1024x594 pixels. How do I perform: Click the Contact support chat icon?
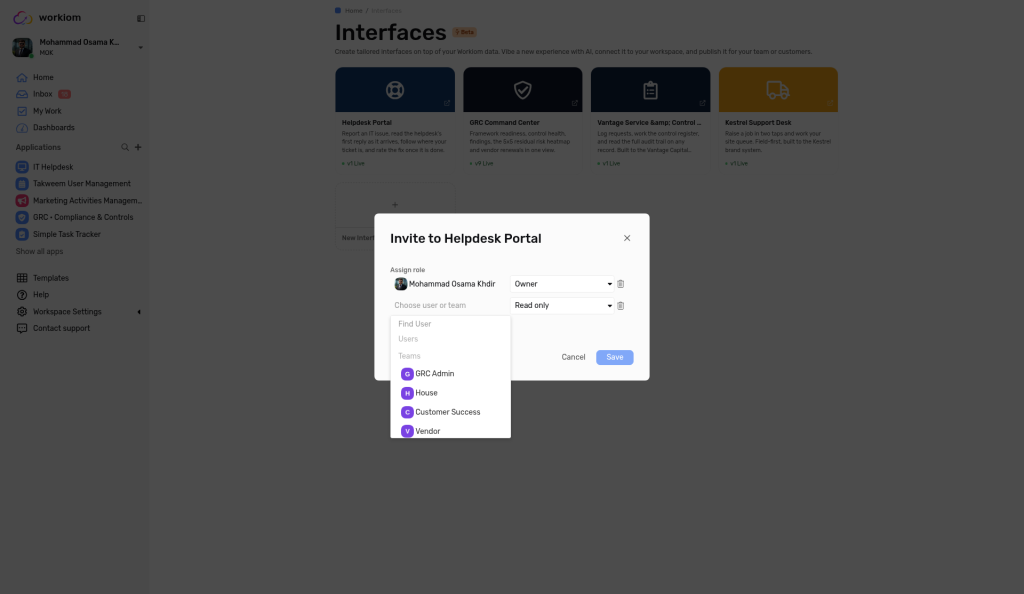click(22, 328)
